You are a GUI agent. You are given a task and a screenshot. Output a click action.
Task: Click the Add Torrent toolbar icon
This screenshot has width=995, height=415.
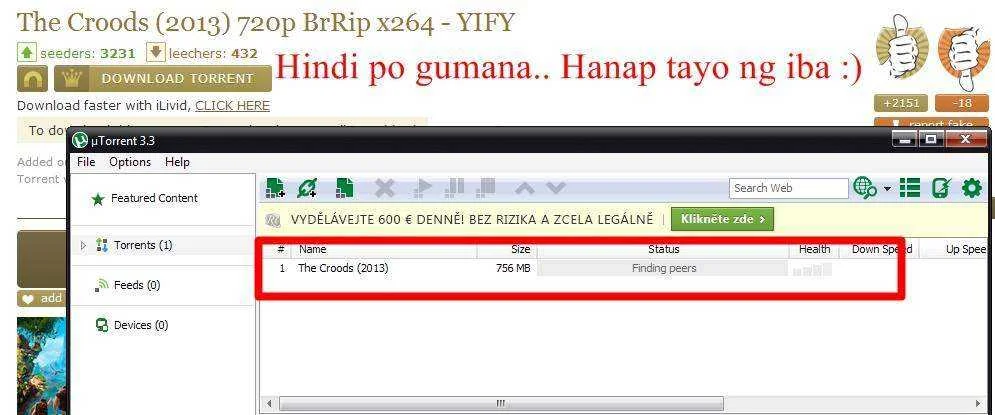tap(276, 188)
